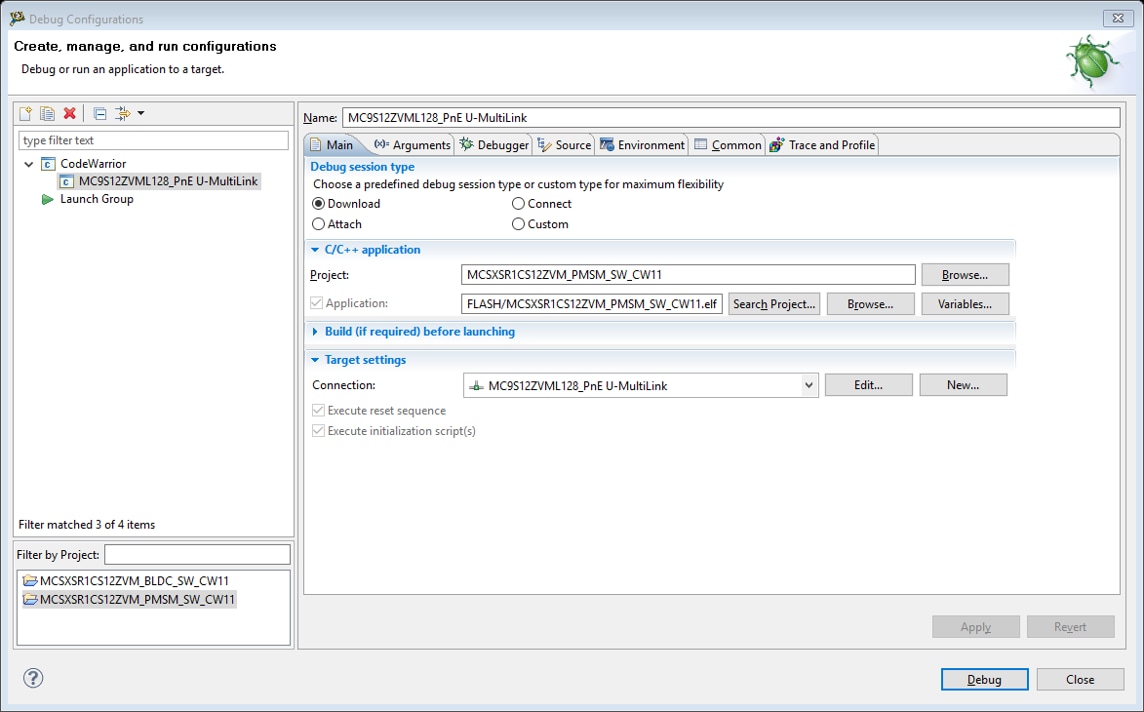The image size is (1144, 712).
Task: Click the type filter text field
Action: (x=153, y=141)
